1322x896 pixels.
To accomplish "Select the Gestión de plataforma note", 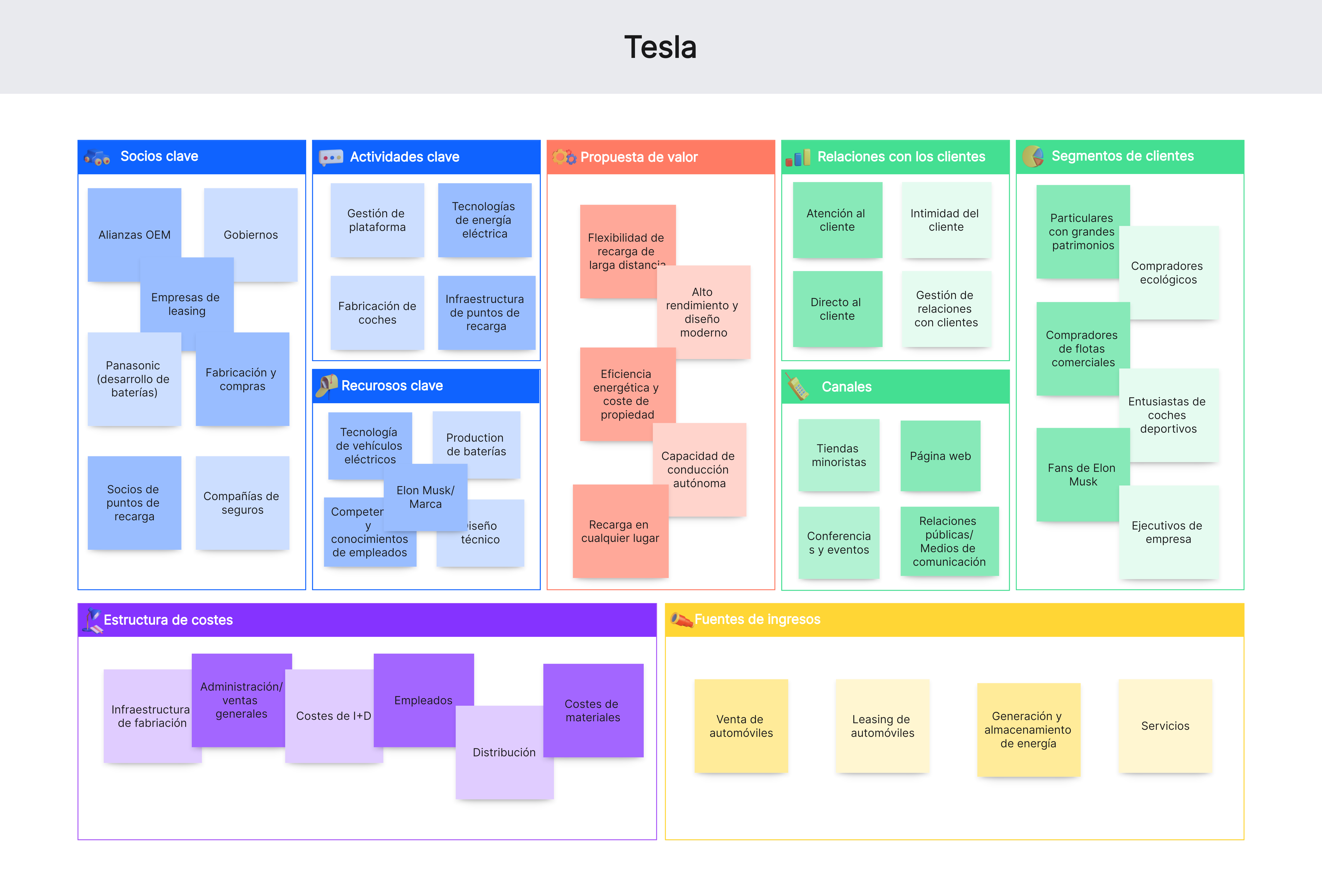I will point(377,220).
